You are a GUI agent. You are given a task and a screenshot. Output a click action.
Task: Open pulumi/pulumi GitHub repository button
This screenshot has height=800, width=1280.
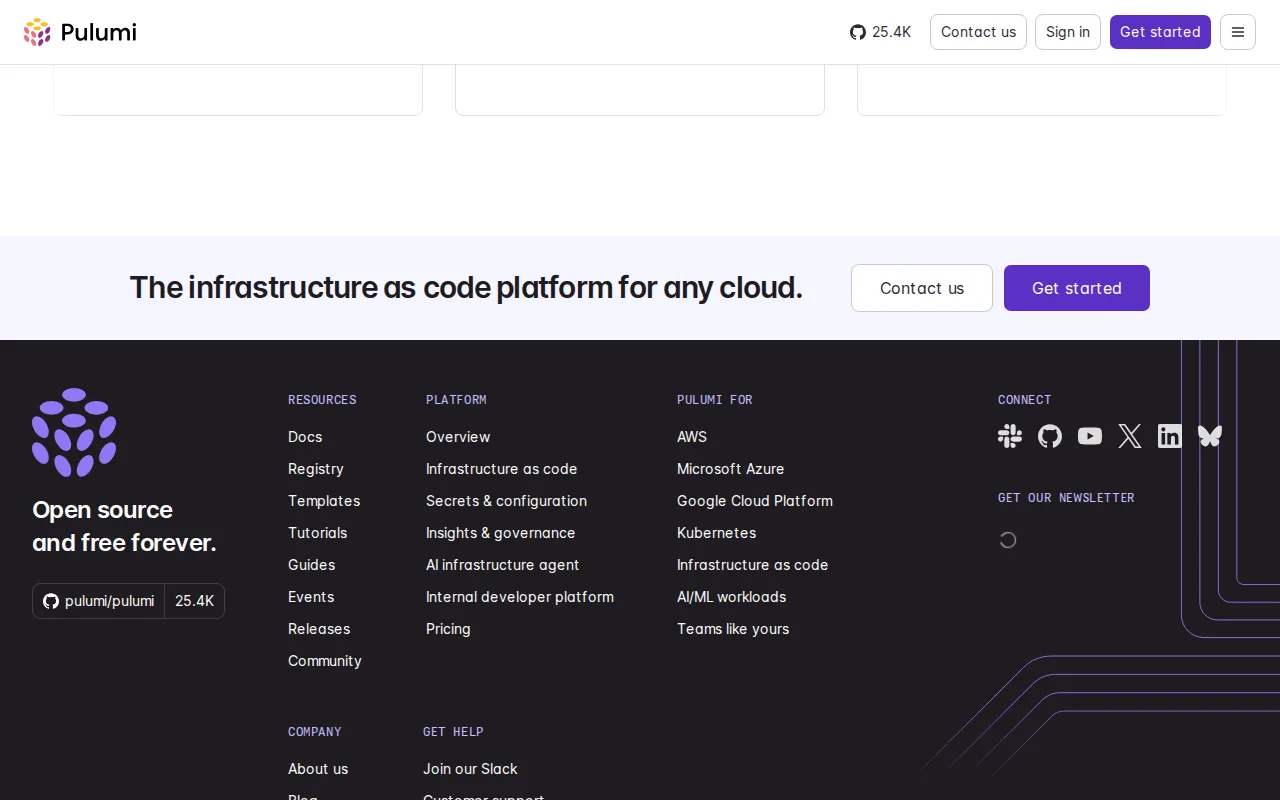click(99, 601)
